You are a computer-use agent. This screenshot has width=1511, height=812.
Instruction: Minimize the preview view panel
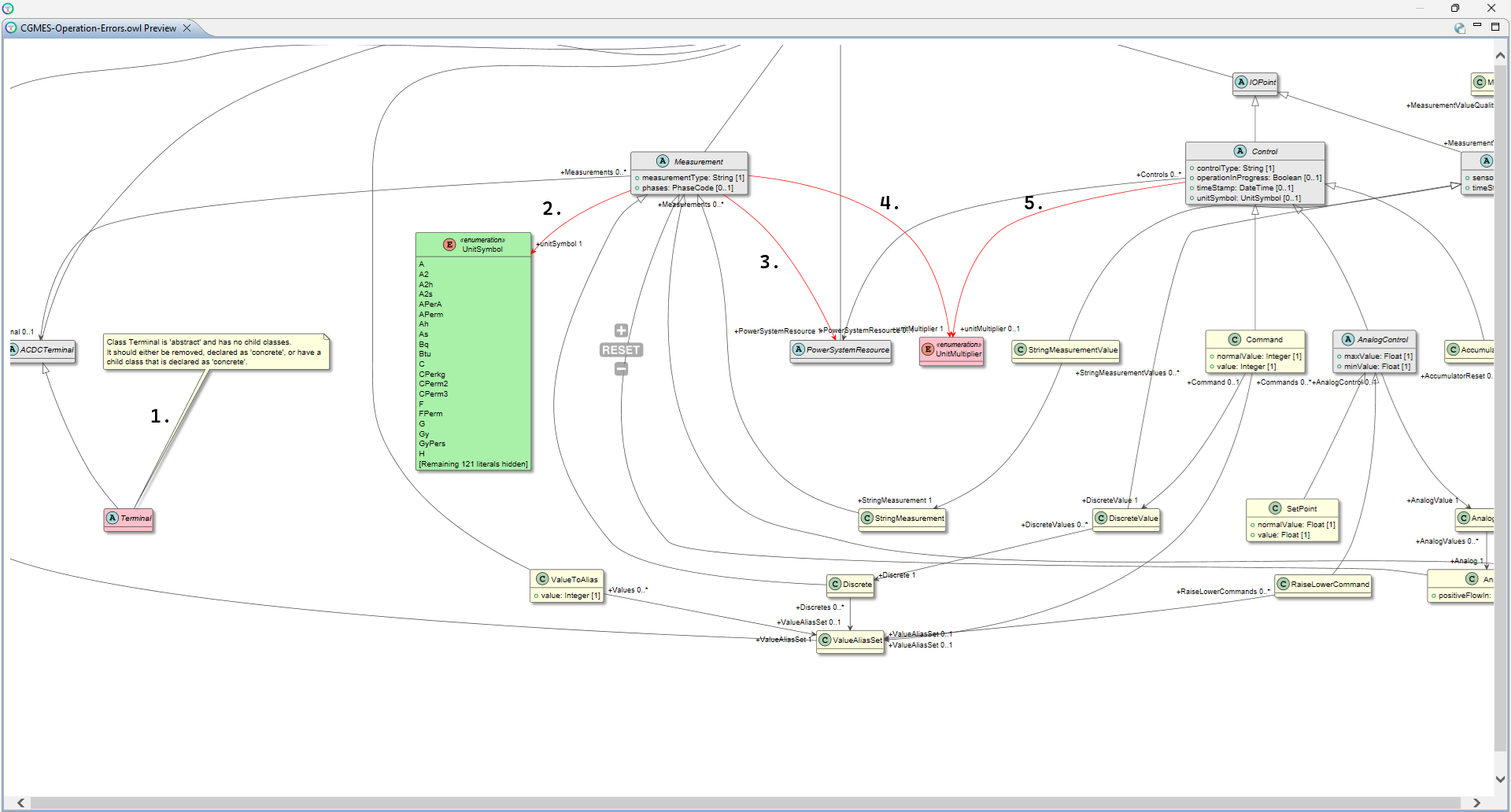[1477, 26]
